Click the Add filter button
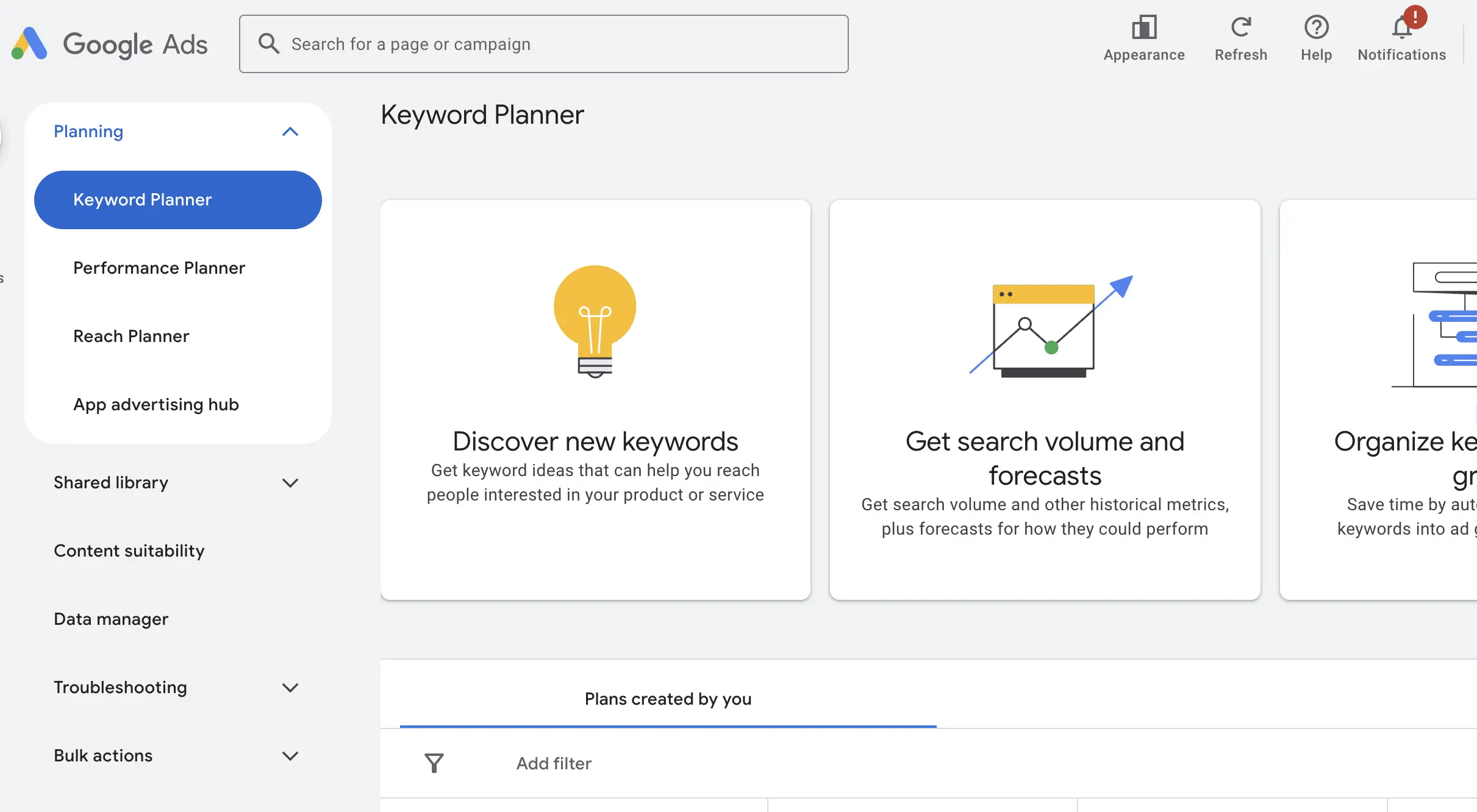Viewport: 1477px width, 812px height. tap(553, 762)
